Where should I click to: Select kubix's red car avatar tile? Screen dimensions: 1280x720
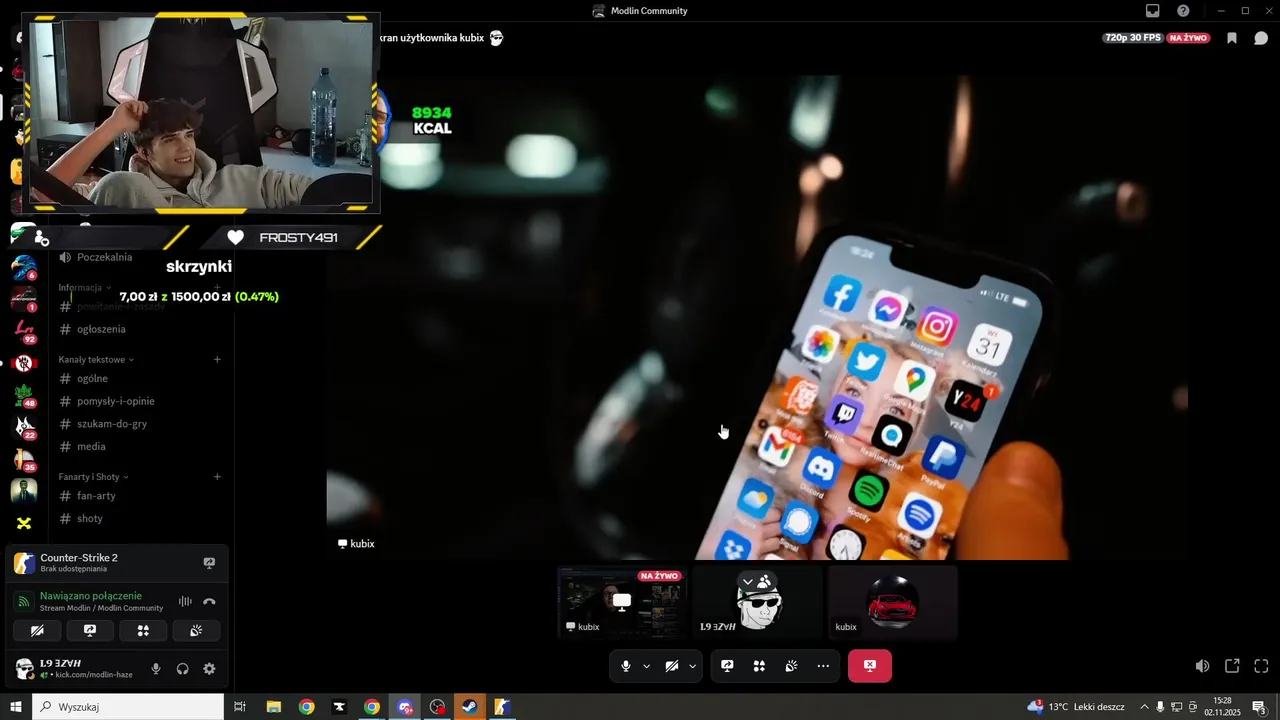tap(892, 602)
